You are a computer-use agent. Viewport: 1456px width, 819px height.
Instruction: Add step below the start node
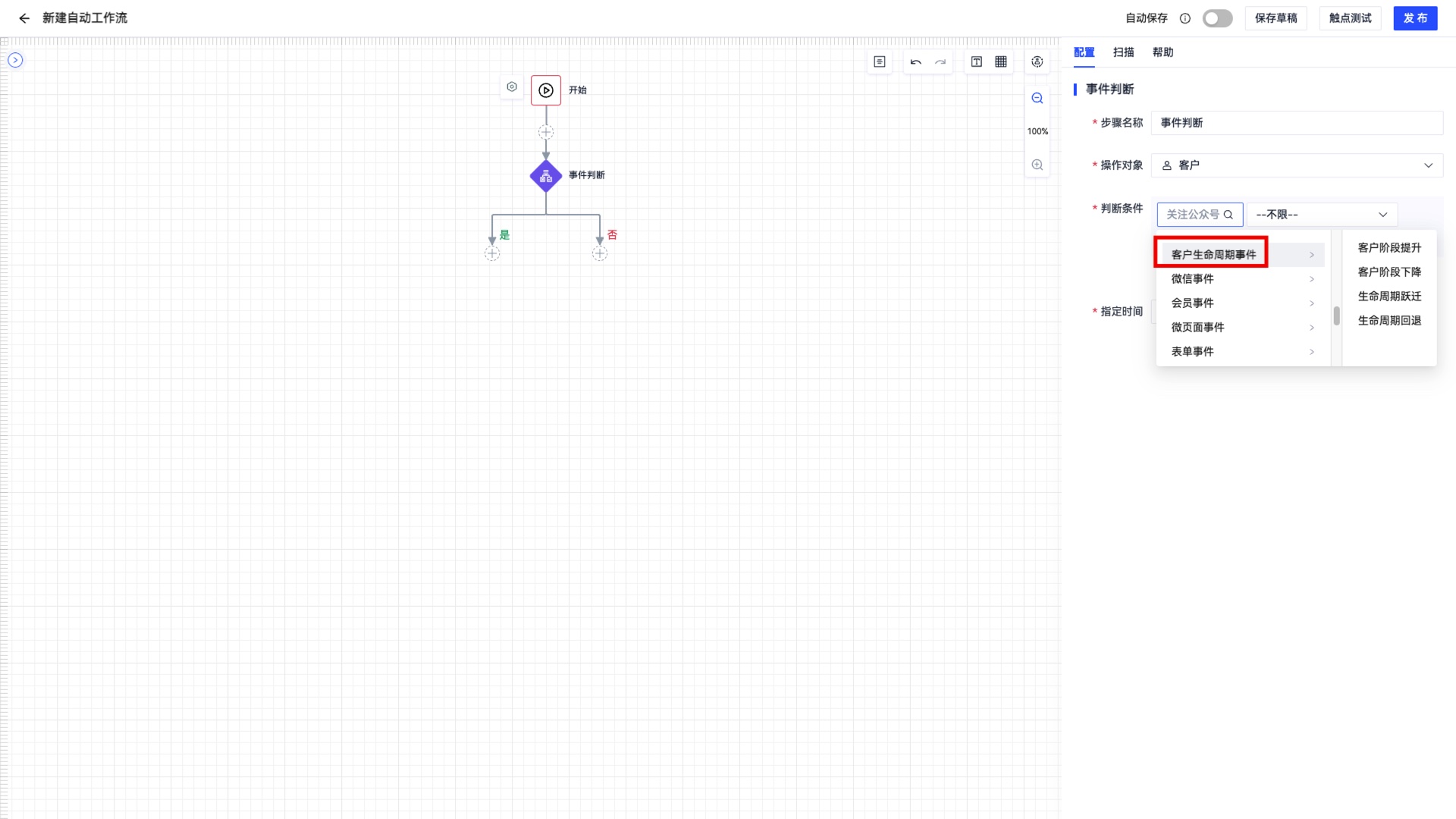point(546,132)
